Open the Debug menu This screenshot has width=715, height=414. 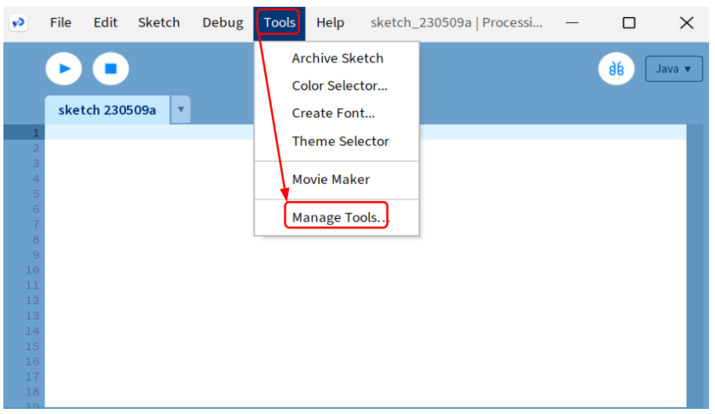point(223,22)
